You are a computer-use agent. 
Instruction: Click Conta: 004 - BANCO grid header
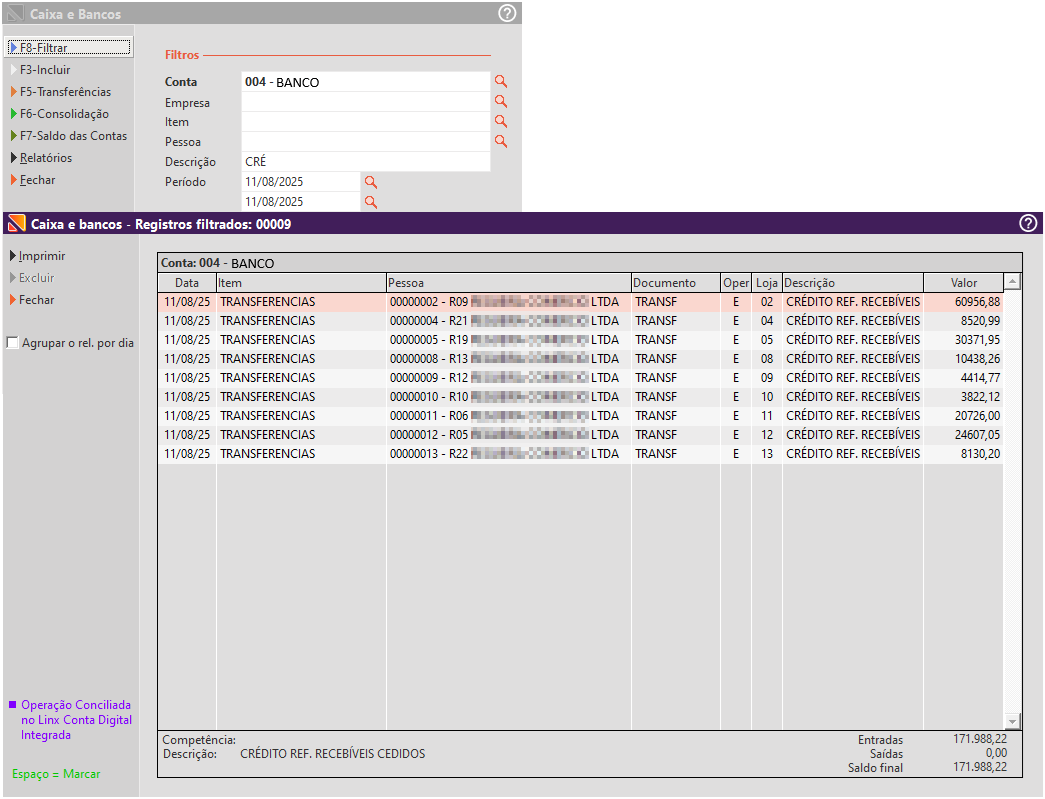click(590, 263)
